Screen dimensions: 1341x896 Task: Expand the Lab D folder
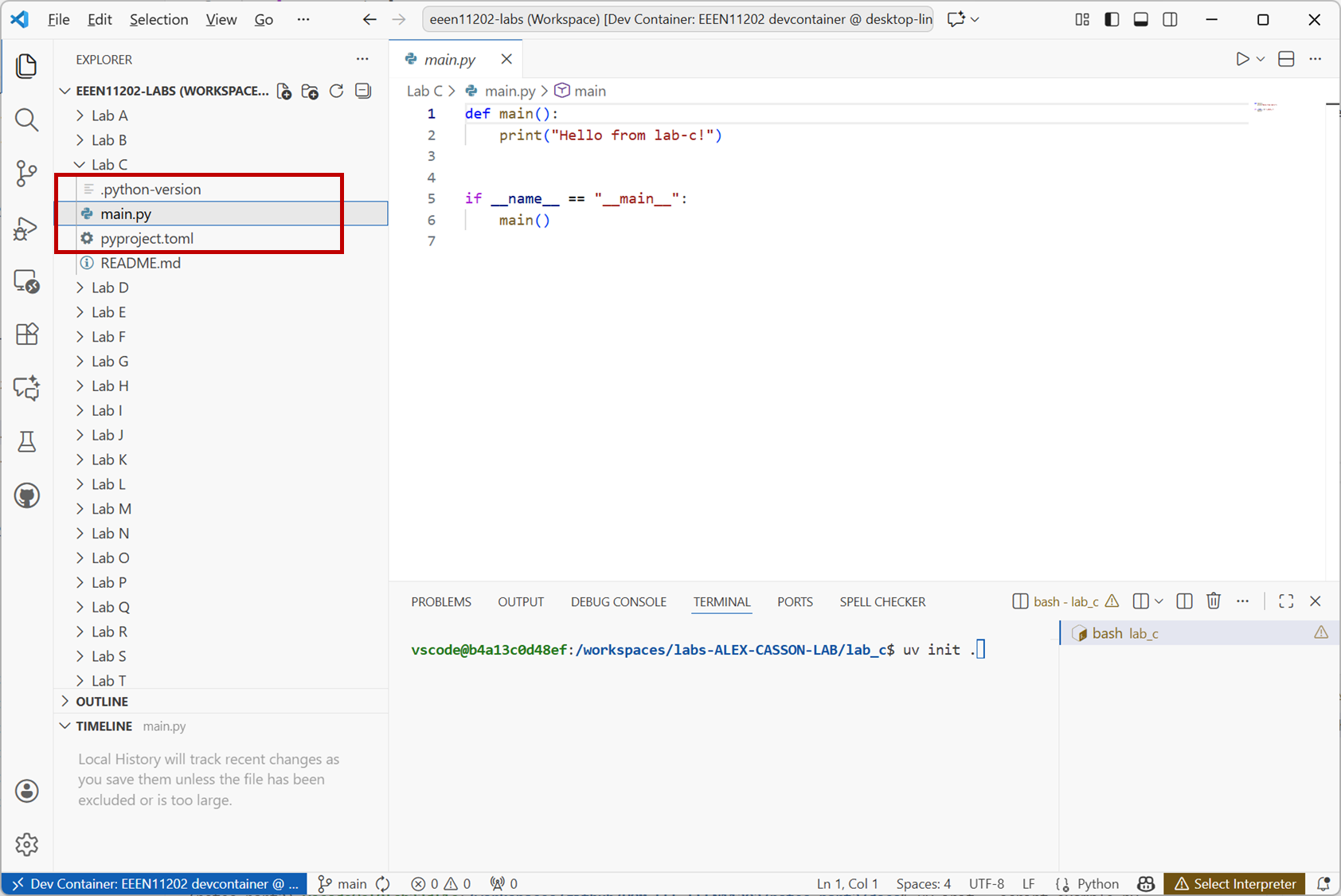(x=110, y=288)
